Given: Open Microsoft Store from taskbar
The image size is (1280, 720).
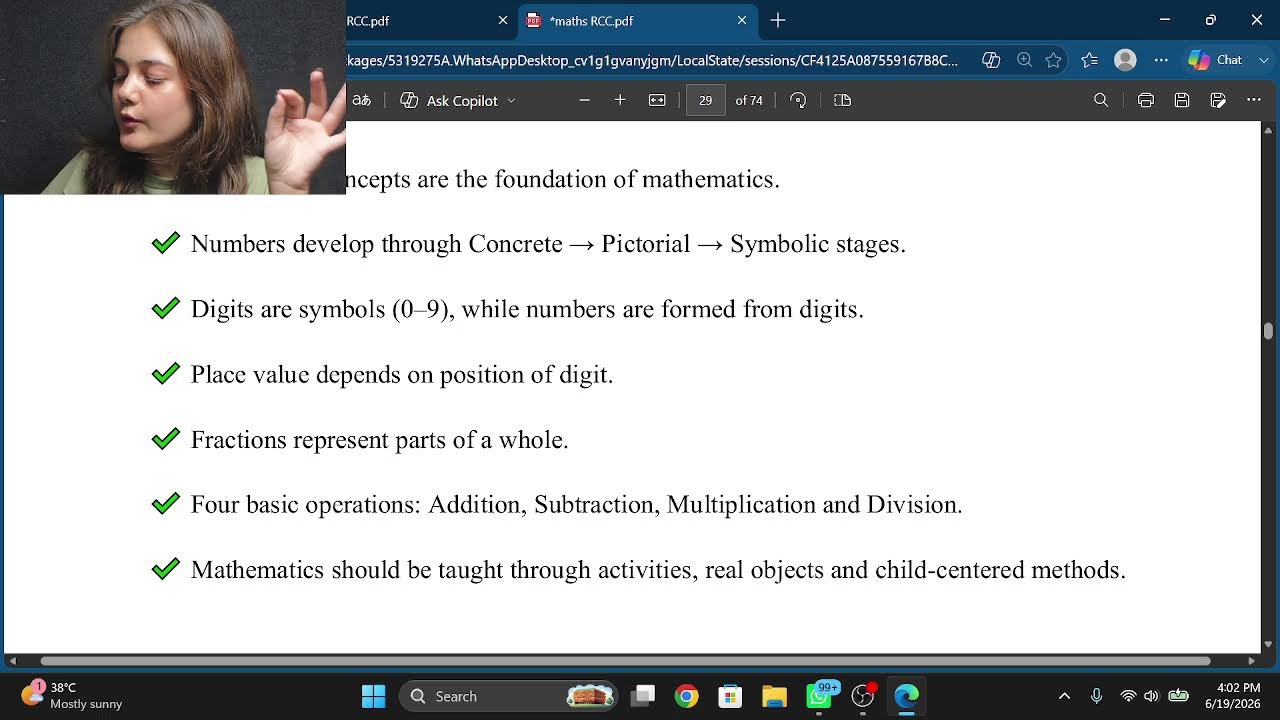Looking at the screenshot, I should 730,696.
